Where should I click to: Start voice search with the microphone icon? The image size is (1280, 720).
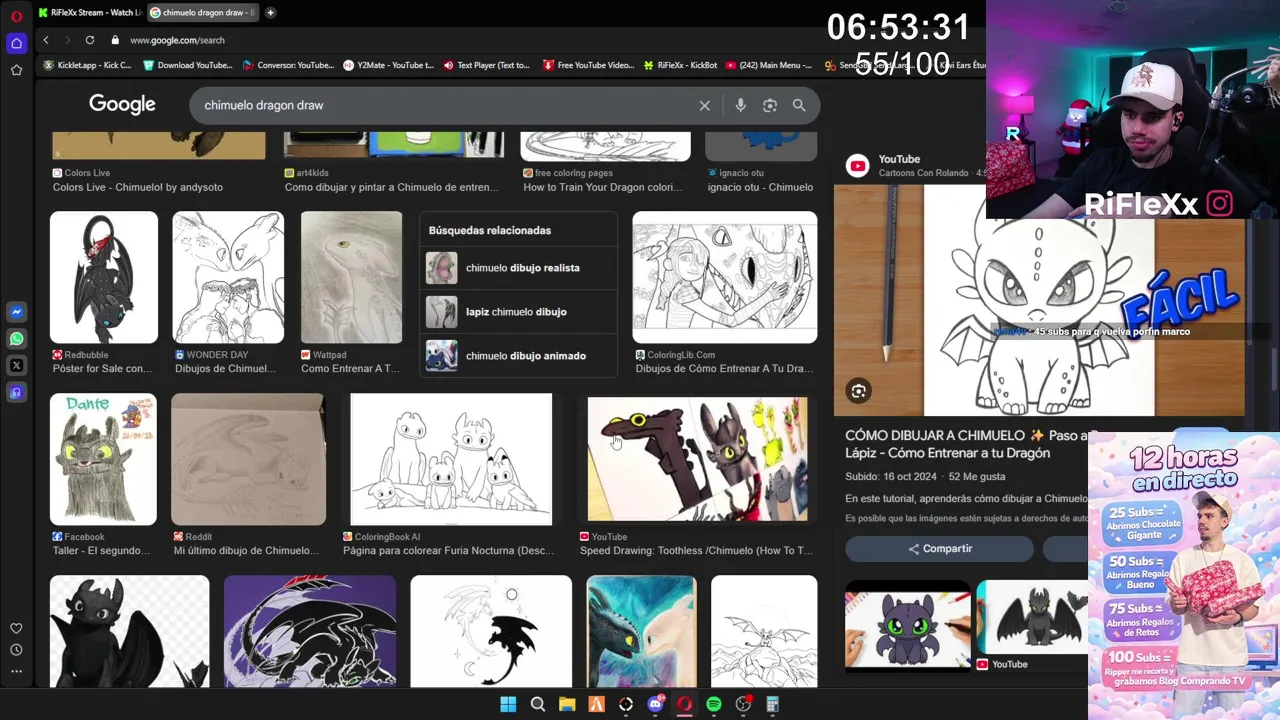pos(740,105)
